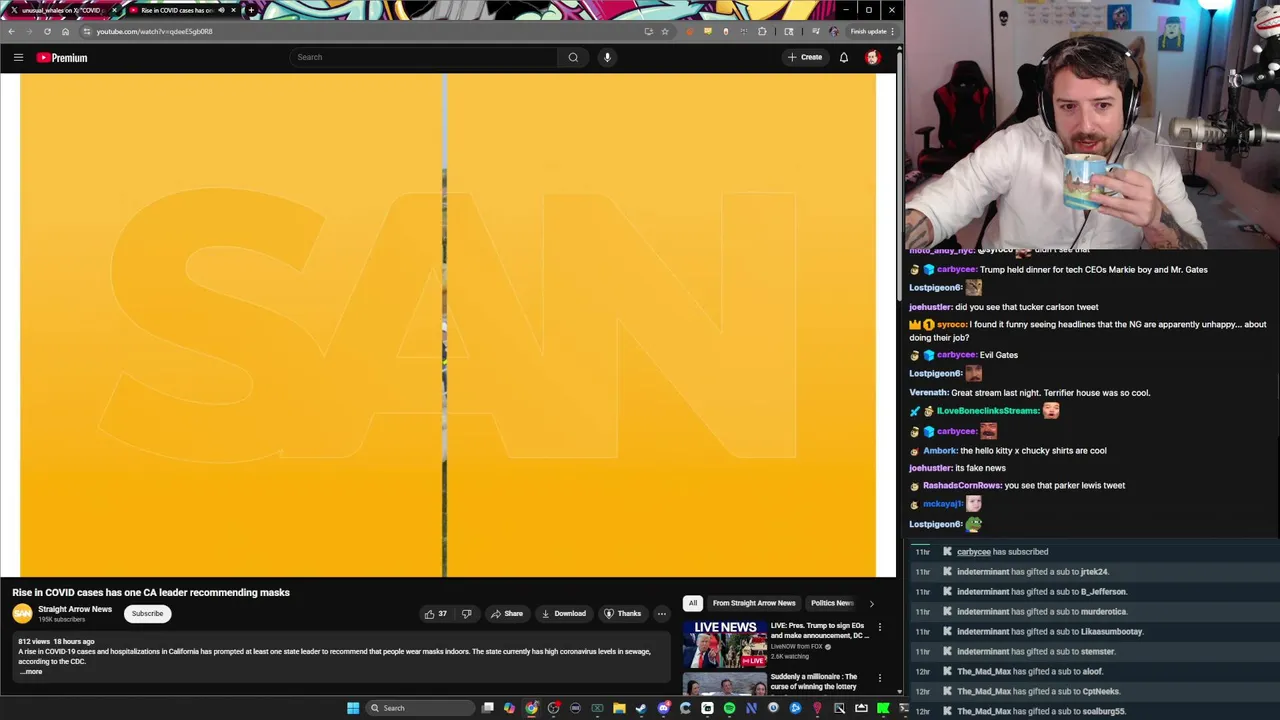Viewport: 1280px width, 720px height.
Task: Open YouTube notifications bell
Action: click(844, 57)
